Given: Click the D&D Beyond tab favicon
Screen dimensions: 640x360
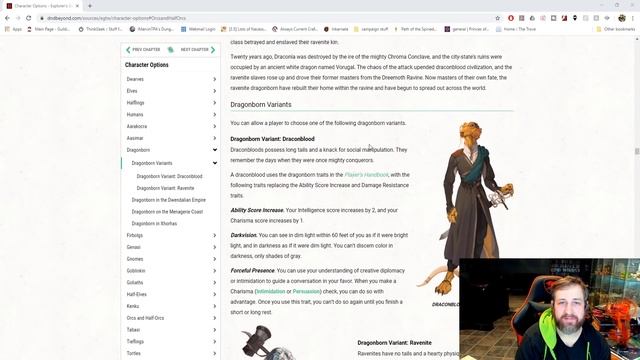Looking at the screenshot, I should (x=9, y=6).
